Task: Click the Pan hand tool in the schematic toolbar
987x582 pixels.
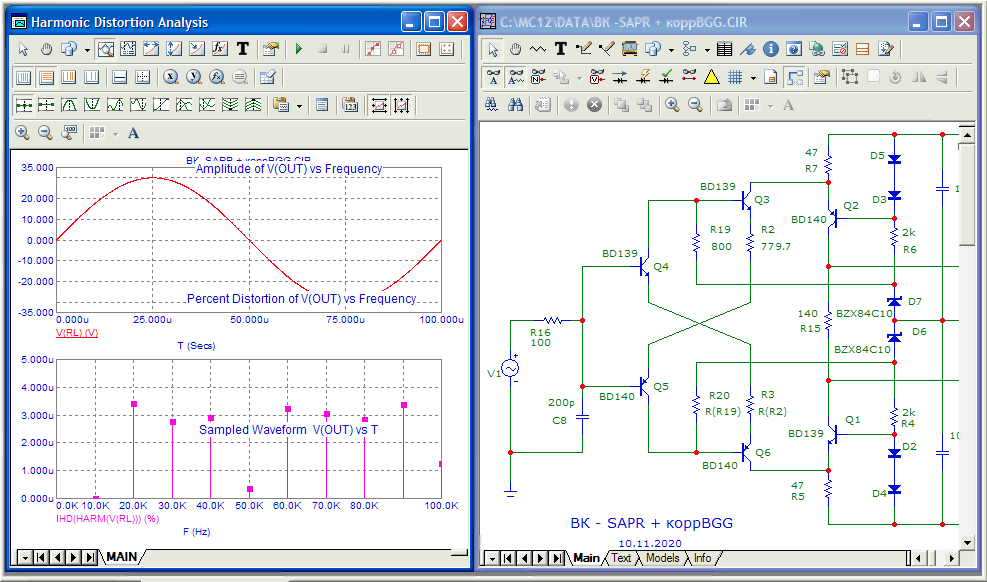Action: click(516, 48)
